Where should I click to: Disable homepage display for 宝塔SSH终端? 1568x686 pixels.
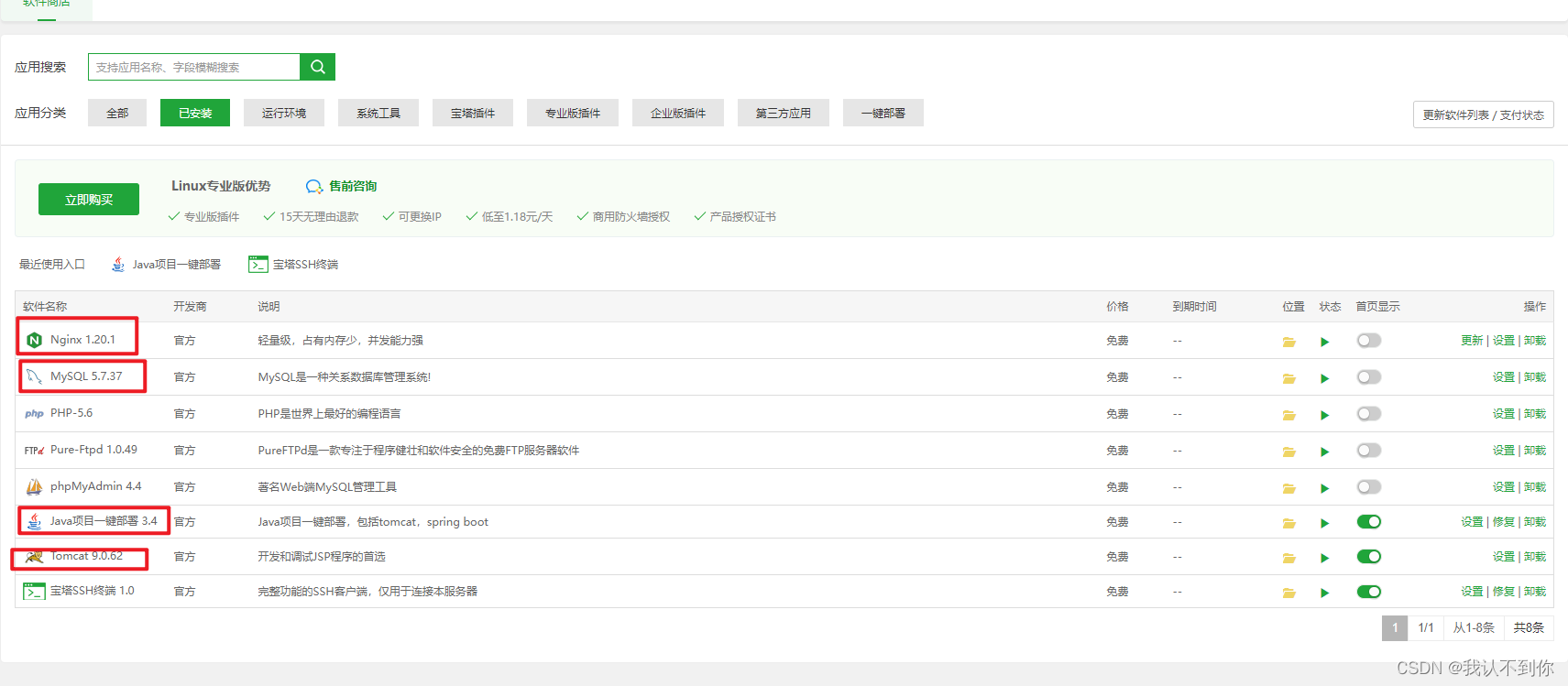click(x=1369, y=591)
